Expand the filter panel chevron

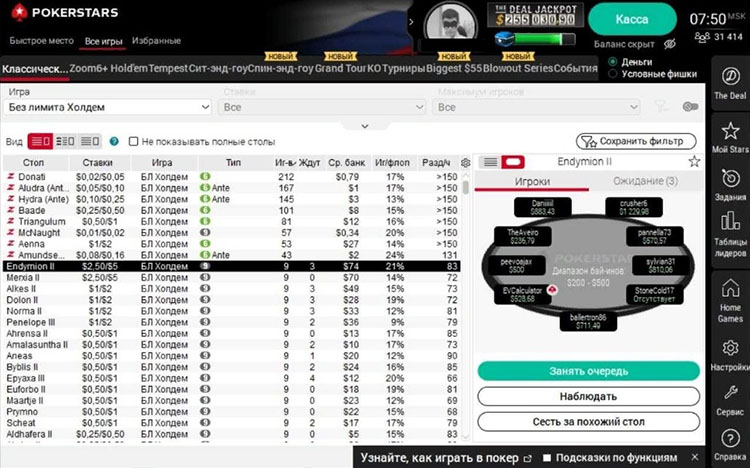(x=364, y=126)
